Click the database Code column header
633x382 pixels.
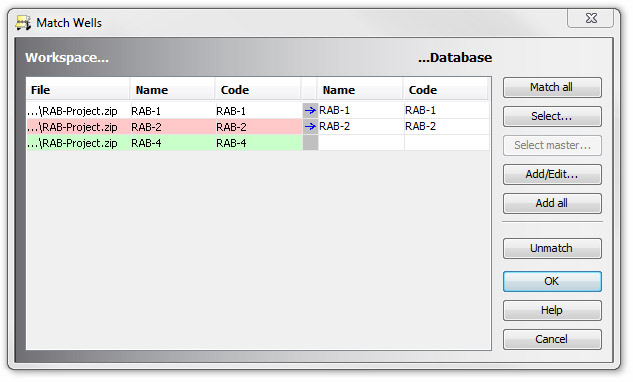(446, 90)
